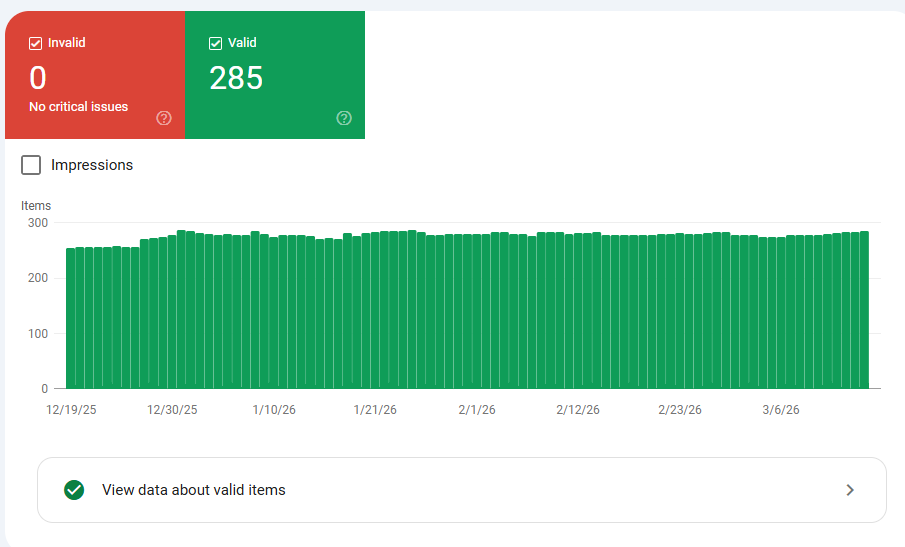Click the 200 y-axis label
This screenshot has width=905, height=547.
[38, 278]
